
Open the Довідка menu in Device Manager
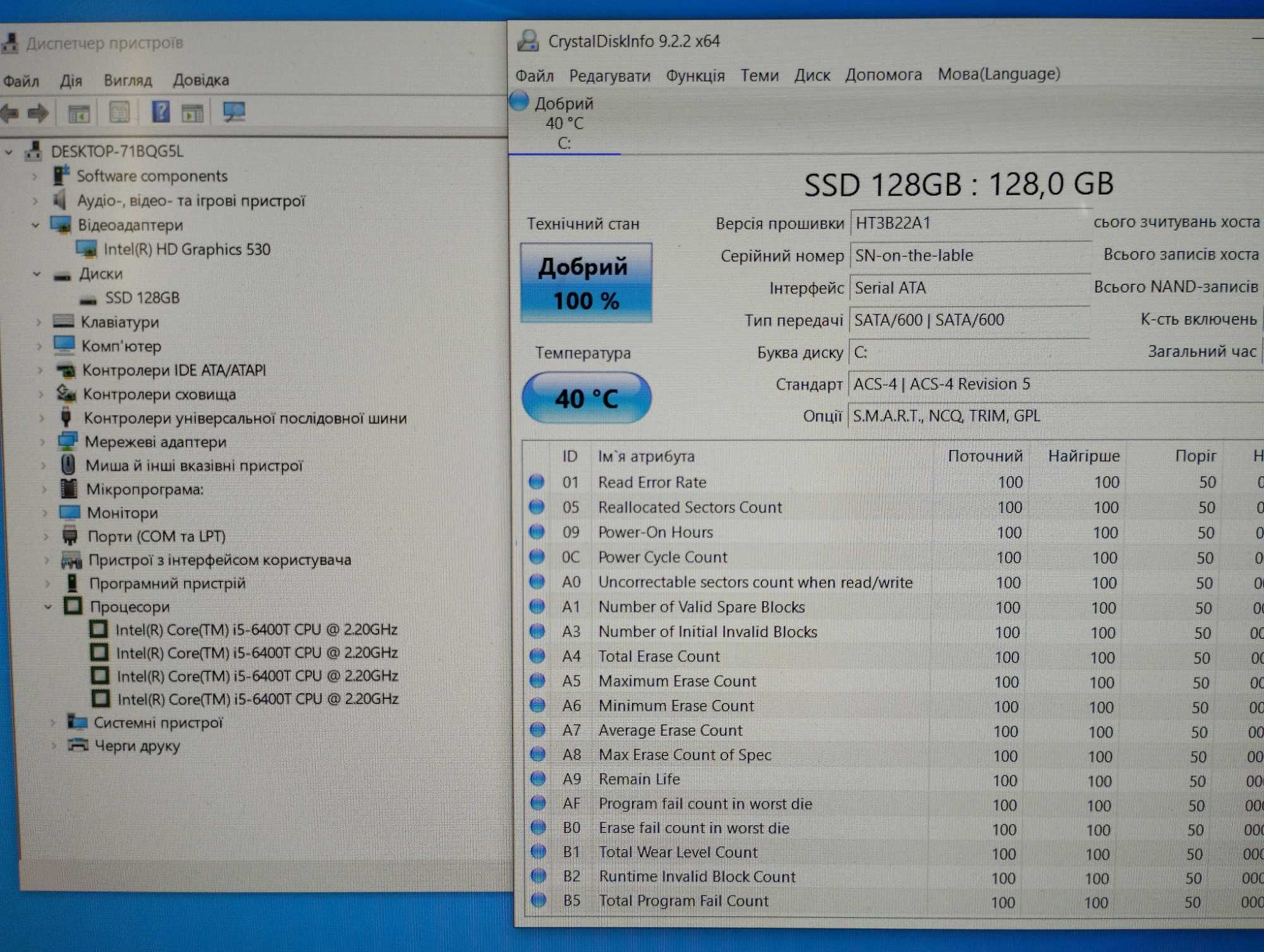[201, 80]
